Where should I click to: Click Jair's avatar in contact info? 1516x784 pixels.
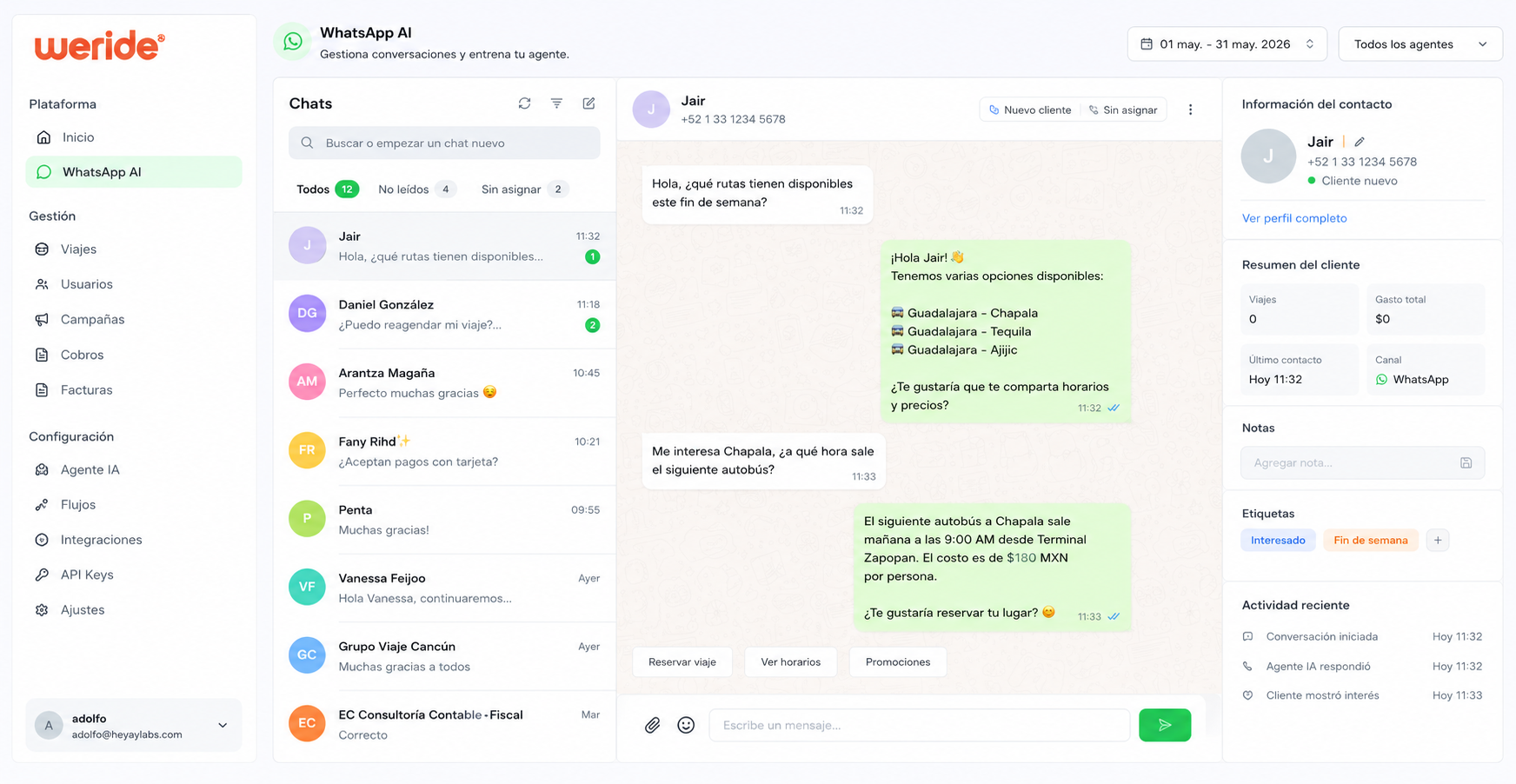click(x=1268, y=156)
